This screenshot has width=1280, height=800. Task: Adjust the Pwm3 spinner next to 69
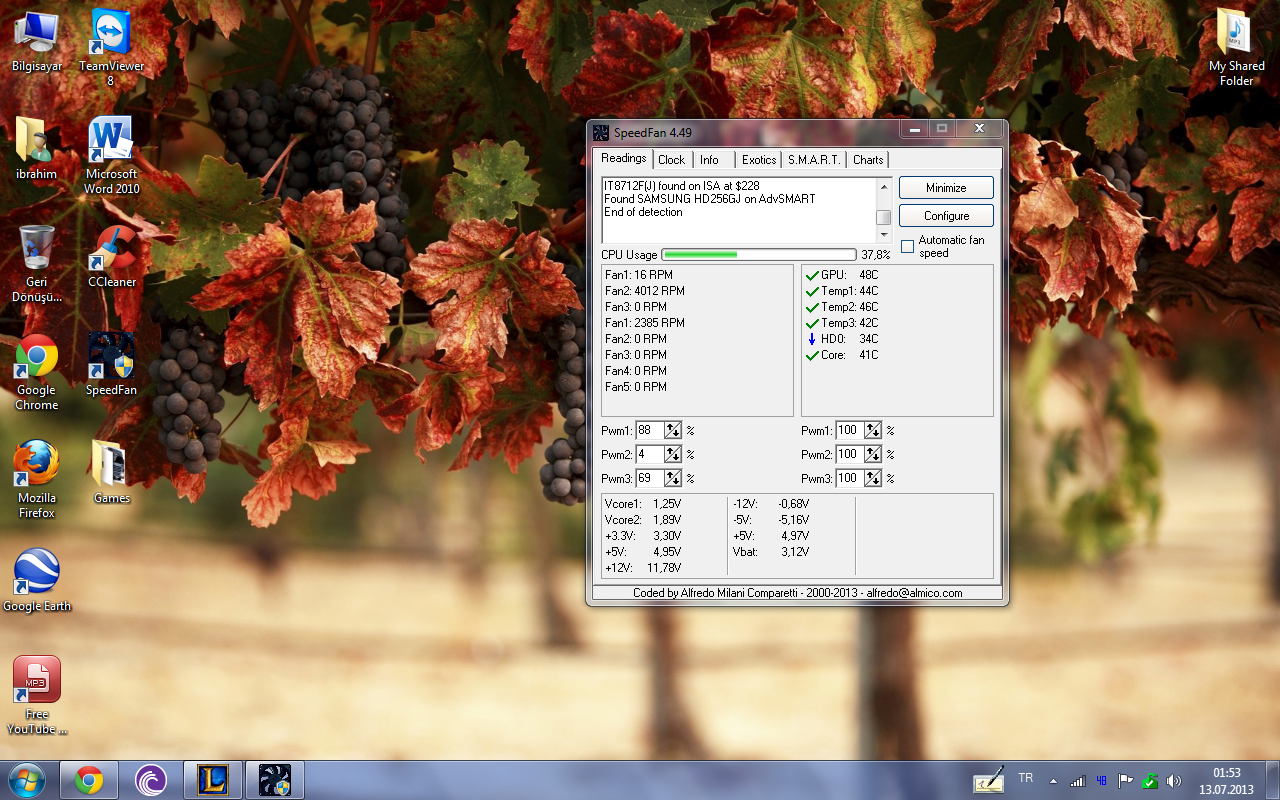coord(673,478)
